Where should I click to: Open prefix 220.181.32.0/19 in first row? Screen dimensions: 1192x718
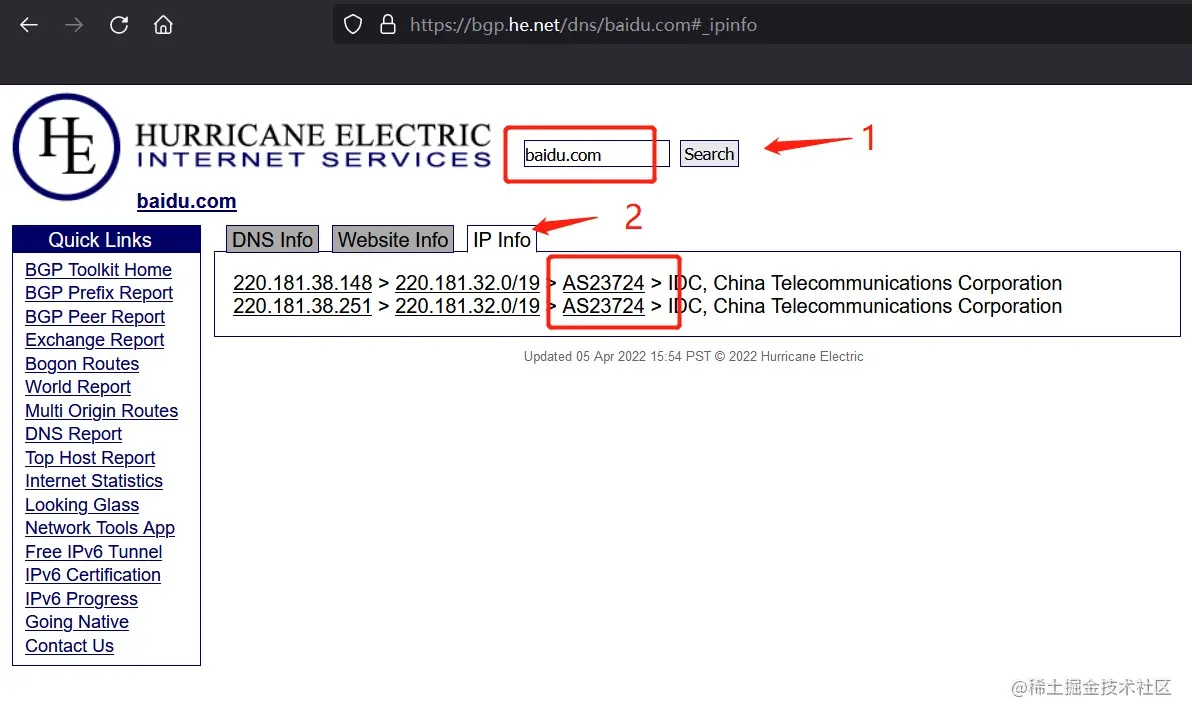[468, 283]
